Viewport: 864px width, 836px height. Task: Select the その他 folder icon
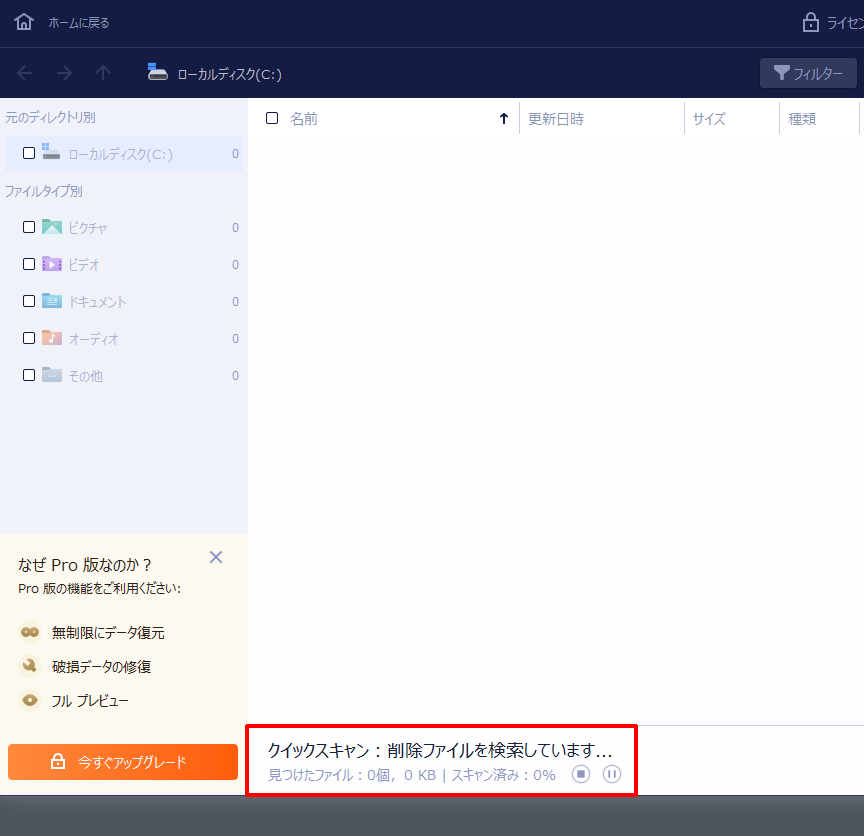tap(52, 375)
